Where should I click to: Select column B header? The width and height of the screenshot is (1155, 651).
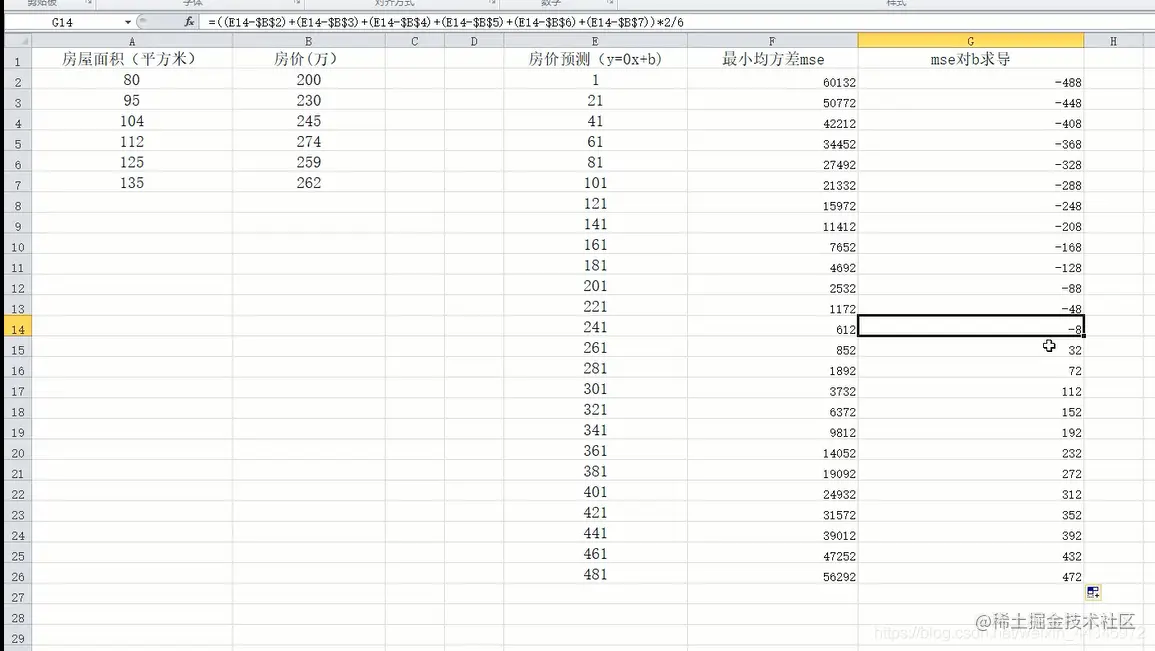point(309,41)
